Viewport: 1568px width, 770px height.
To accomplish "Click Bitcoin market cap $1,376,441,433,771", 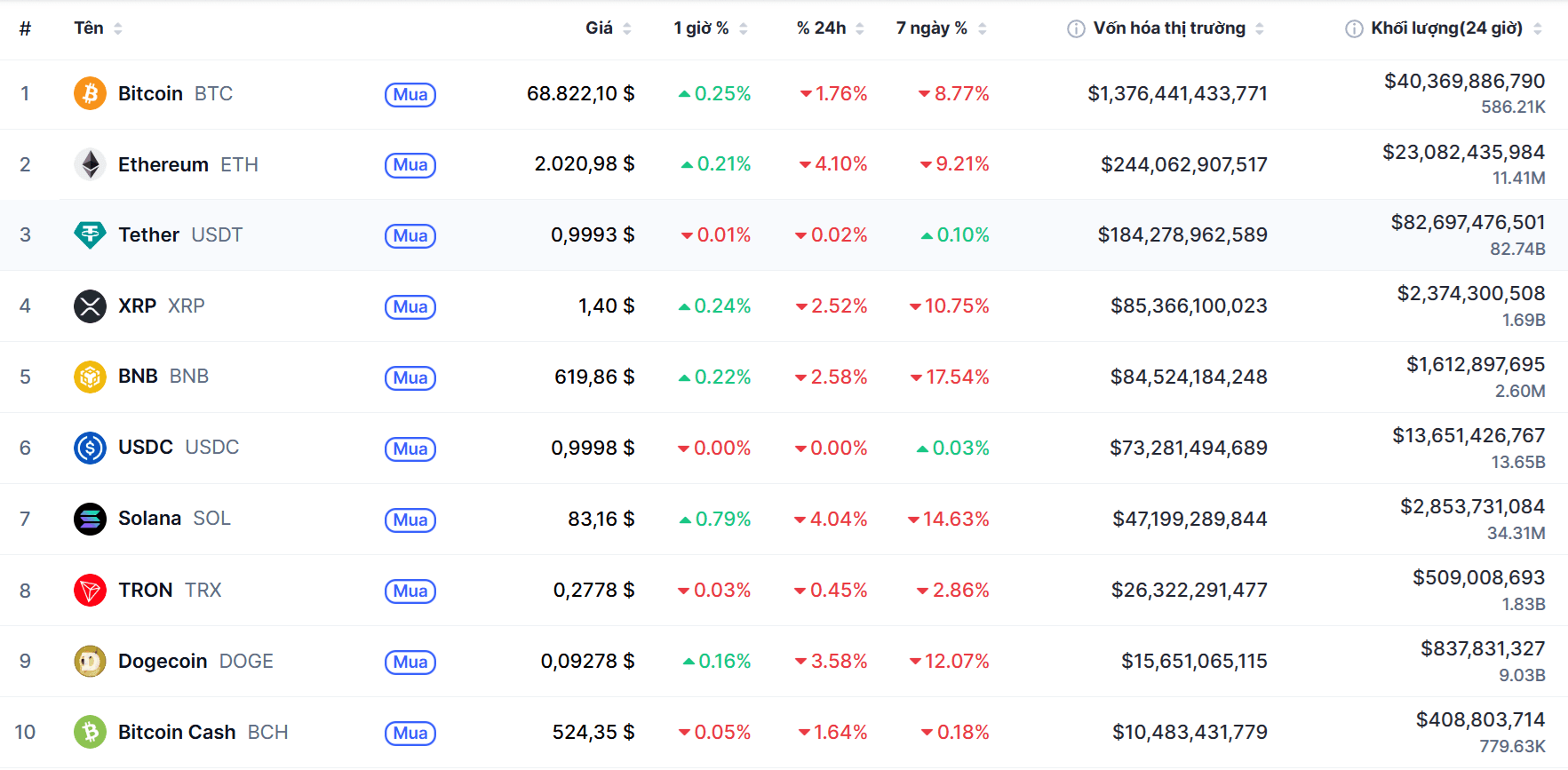I will point(1177,93).
